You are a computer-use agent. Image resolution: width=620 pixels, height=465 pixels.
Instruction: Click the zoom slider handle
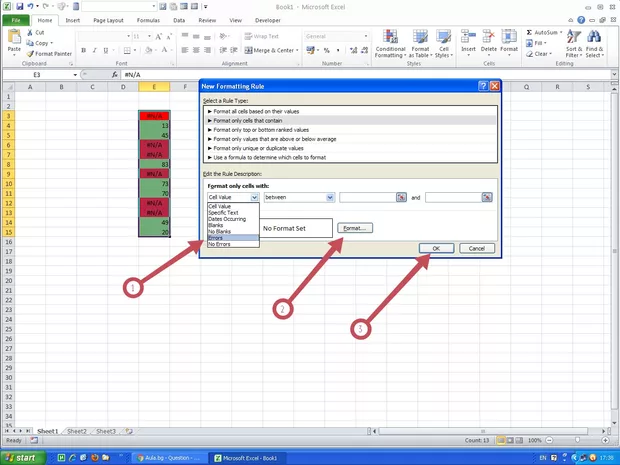(x=577, y=440)
